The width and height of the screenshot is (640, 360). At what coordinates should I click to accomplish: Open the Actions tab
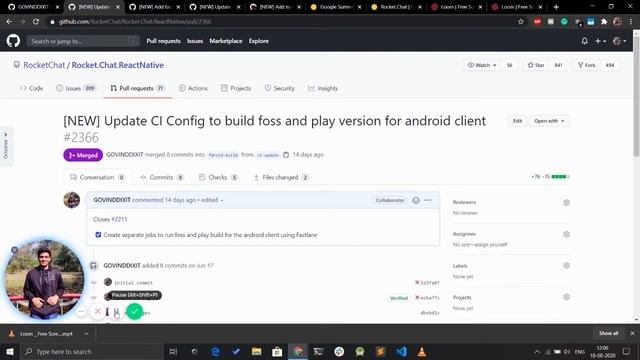193,88
